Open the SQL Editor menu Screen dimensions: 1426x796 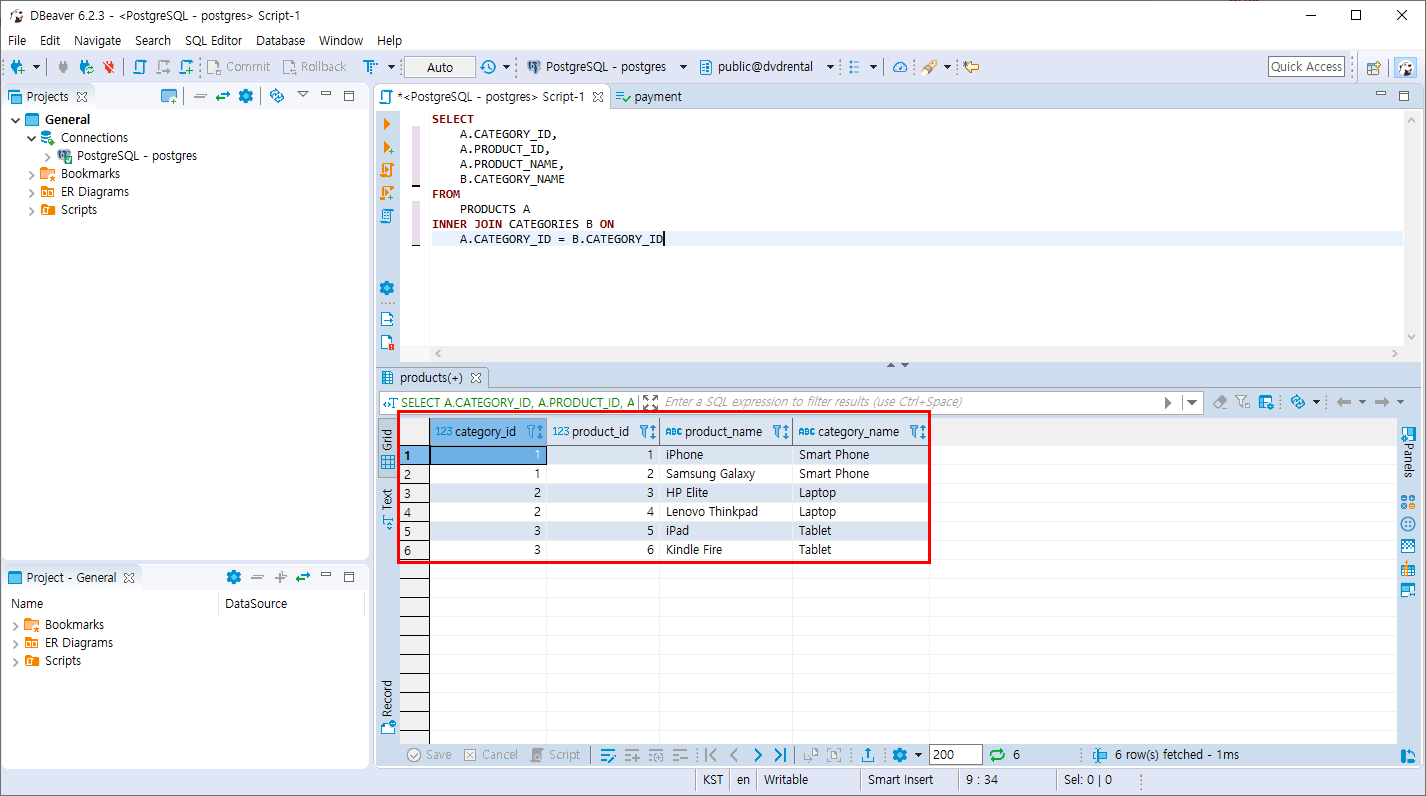(x=213, y=40)
